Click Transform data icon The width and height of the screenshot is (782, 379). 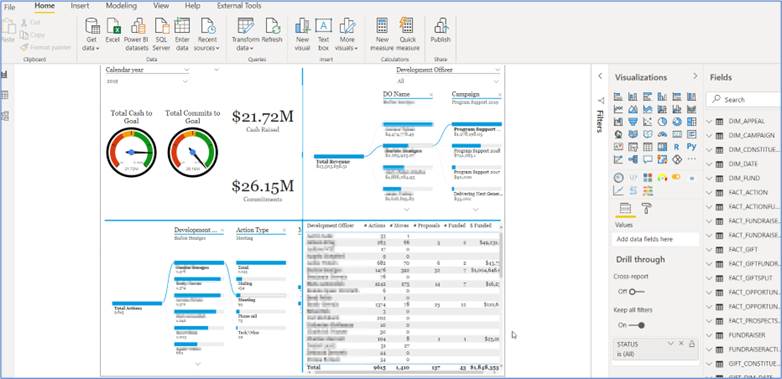(245, 25)
